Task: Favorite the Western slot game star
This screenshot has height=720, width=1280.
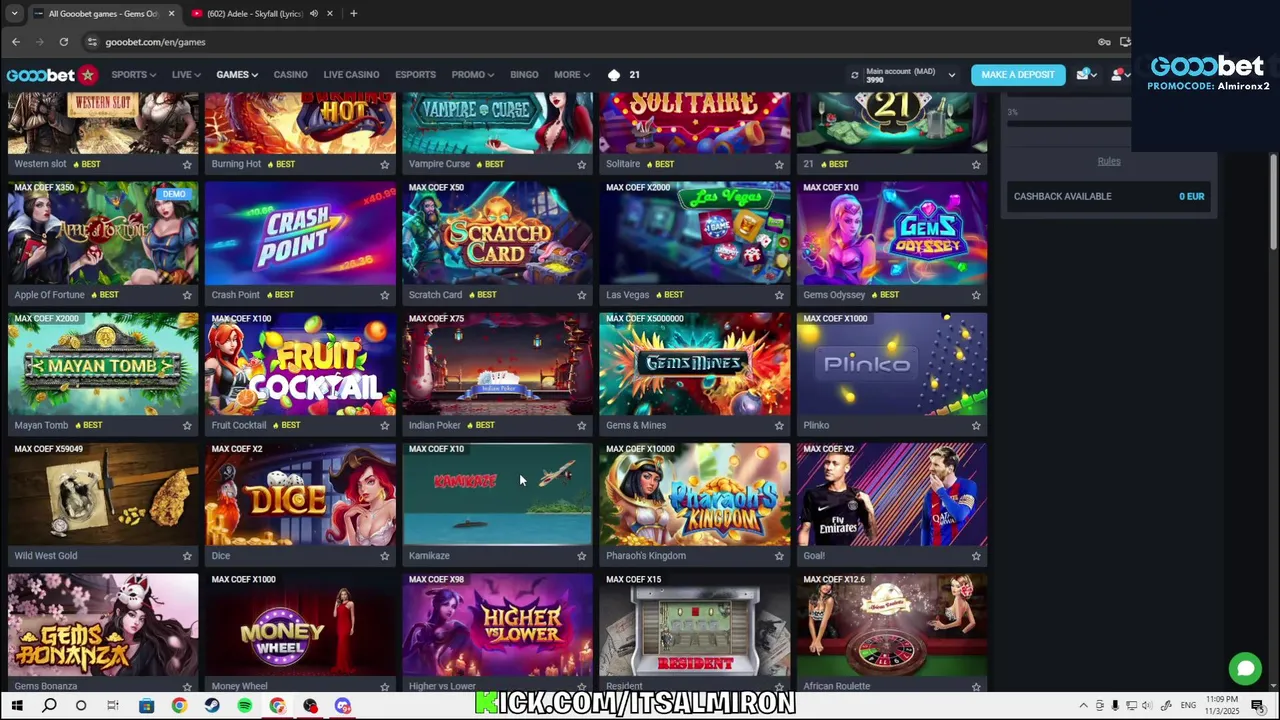Action: [x=187, y=165]
